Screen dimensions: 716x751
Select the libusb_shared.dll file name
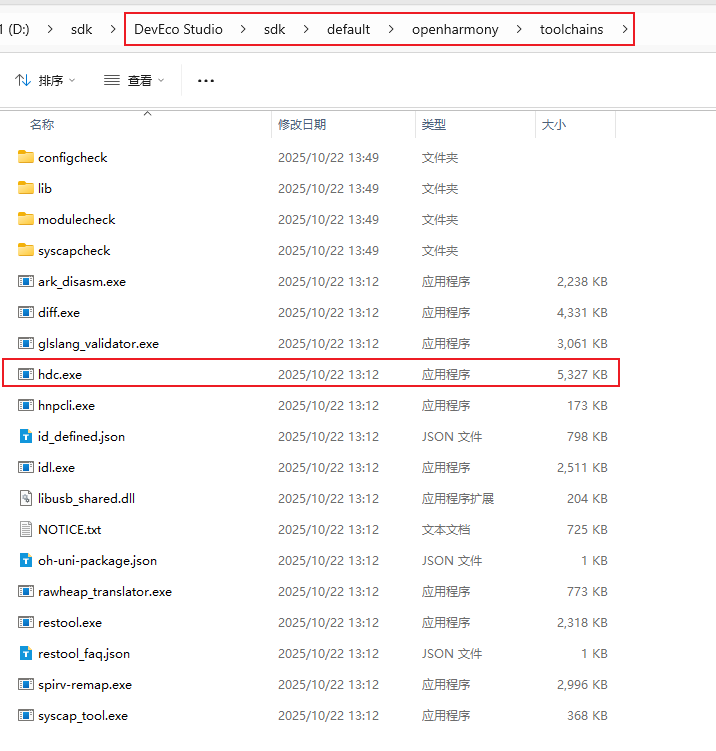[x=86, y=499]
